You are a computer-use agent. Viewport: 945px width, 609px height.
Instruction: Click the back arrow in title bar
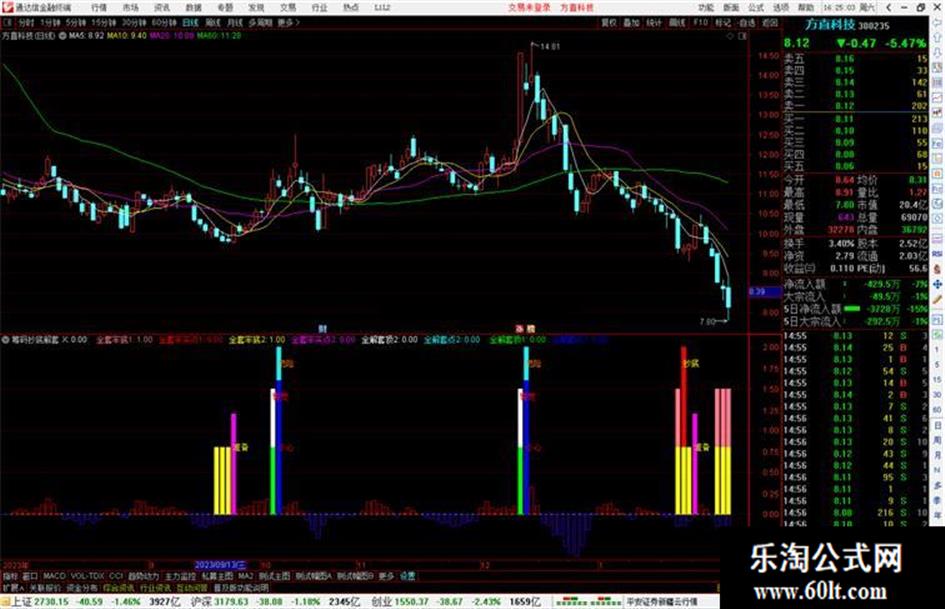pyautogui.click(x=888, y=8)
